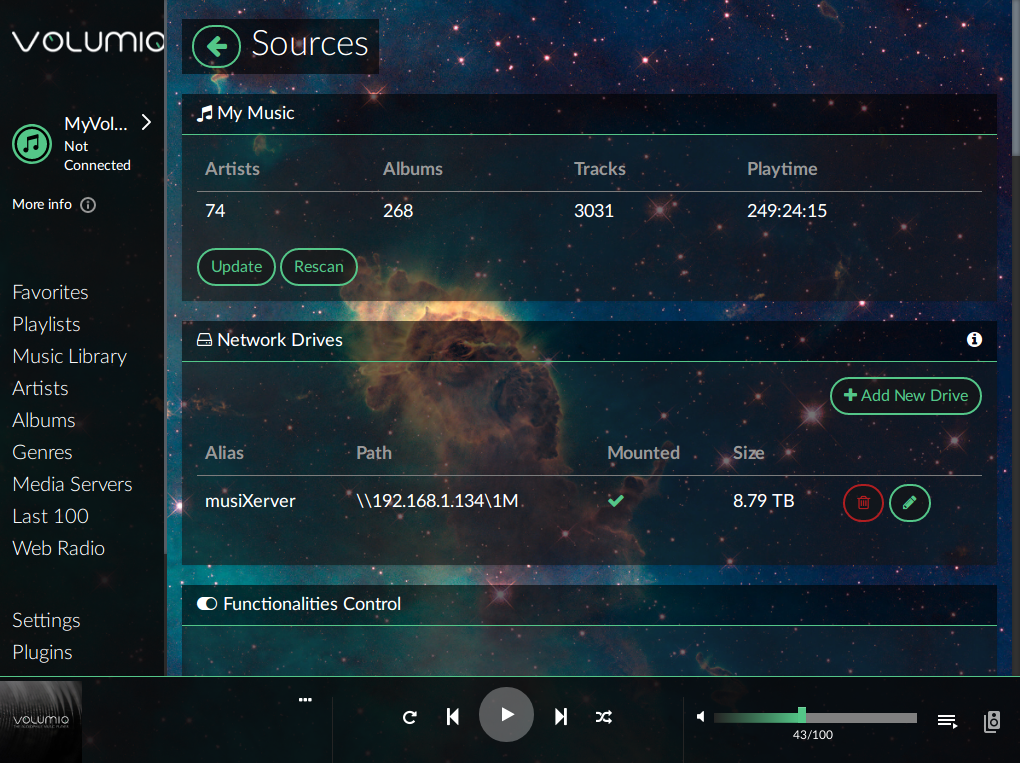Screen dimensions: 1020x763
Task: Click the More info link
Action: pyautogui.click(x=42, y=204)
